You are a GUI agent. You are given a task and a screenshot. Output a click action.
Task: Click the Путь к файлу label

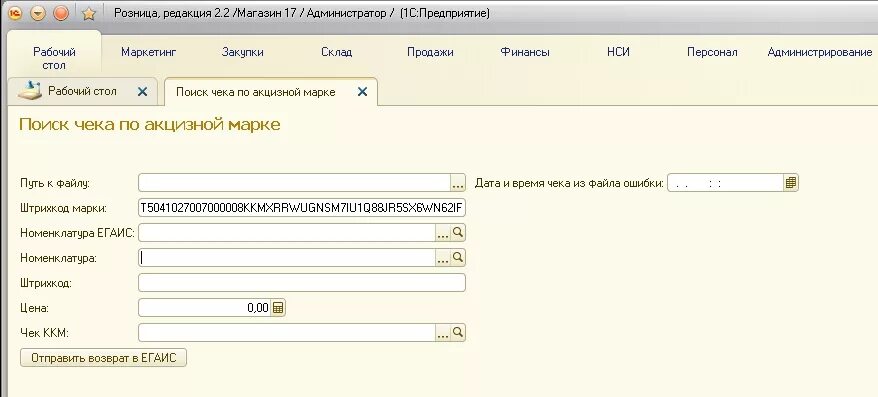55,183
